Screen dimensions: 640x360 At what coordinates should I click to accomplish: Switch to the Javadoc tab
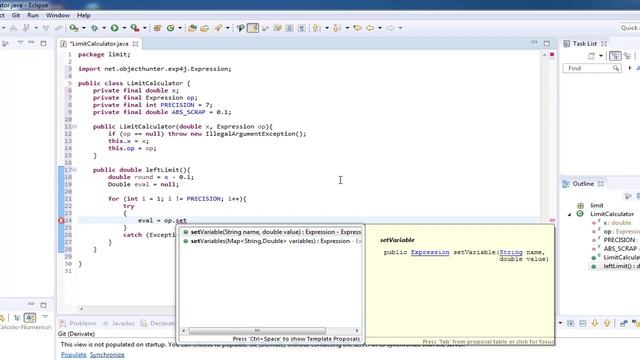(x=119, y=323)
